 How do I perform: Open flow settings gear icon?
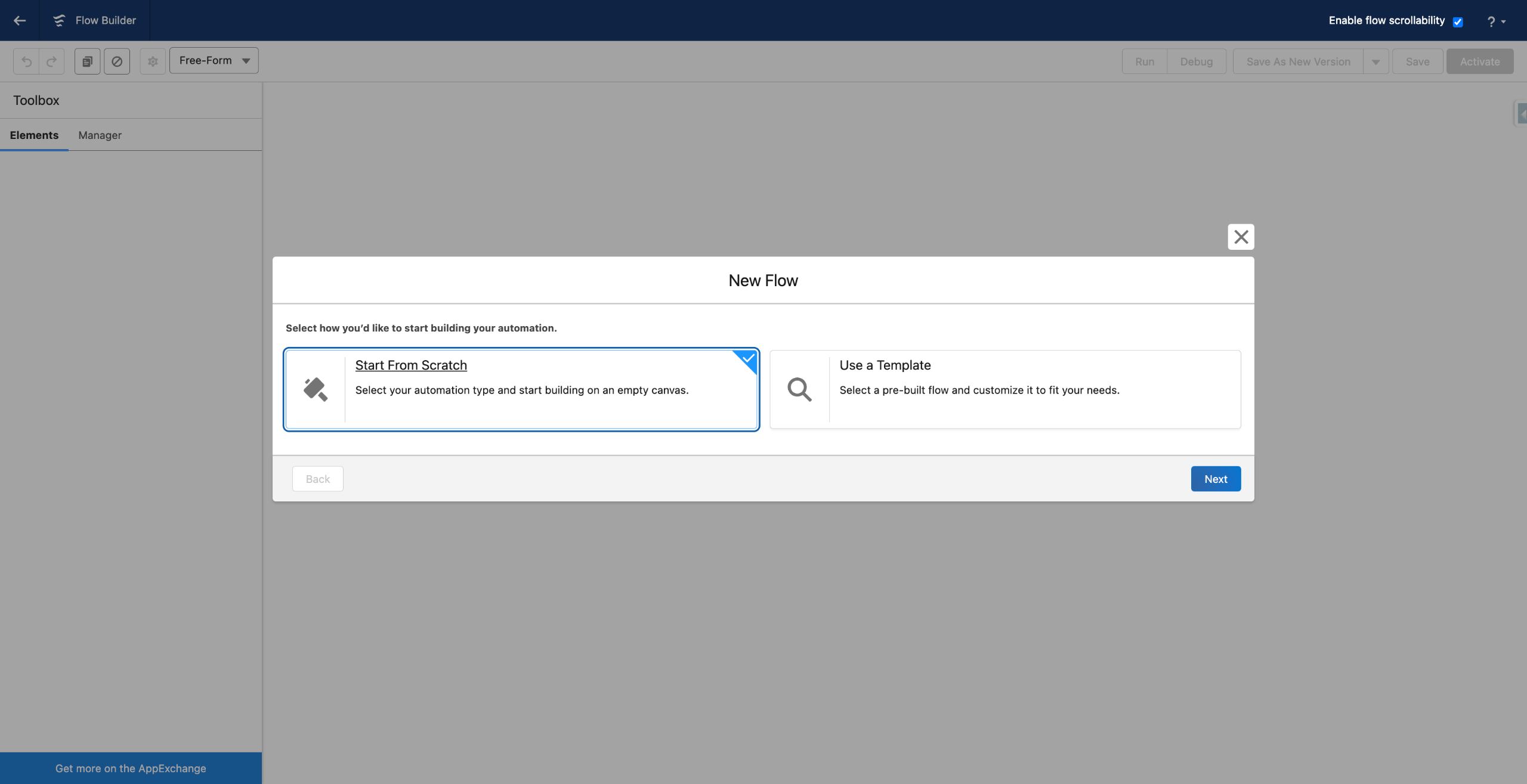tap(153, 61)
